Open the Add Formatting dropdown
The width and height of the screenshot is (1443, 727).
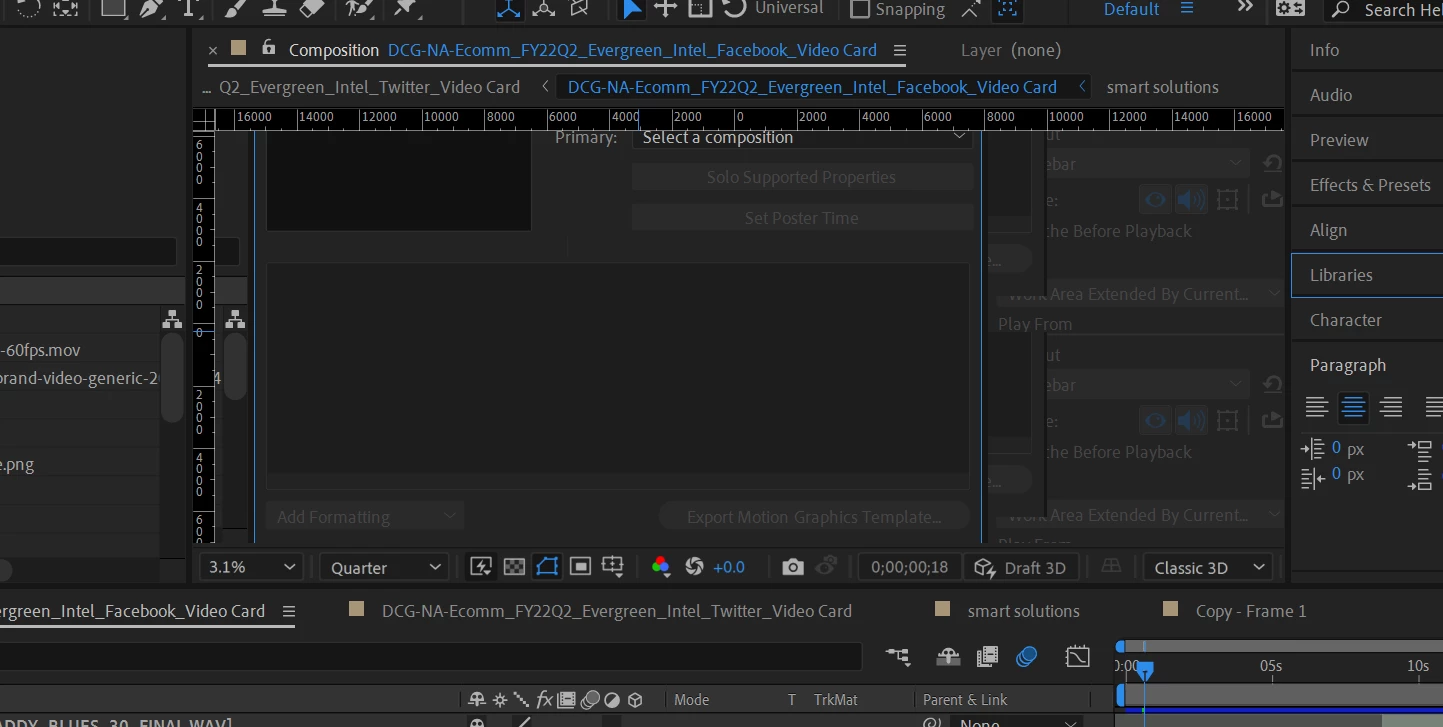click(x=364, y=517)
